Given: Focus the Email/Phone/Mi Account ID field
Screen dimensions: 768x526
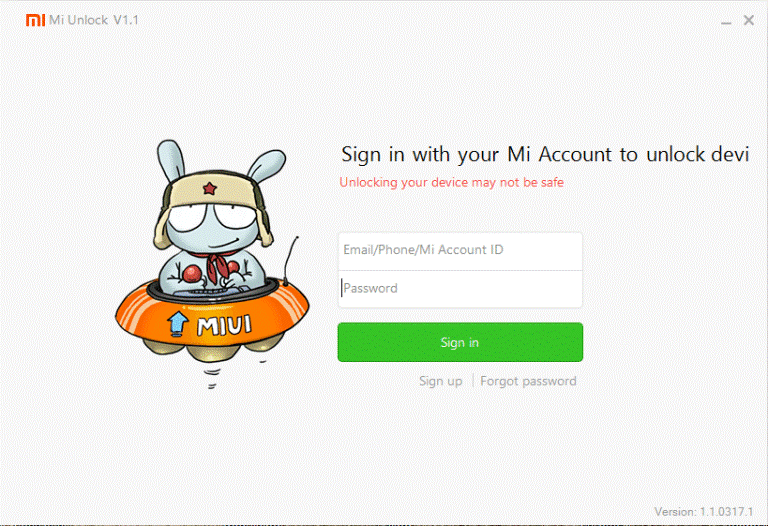Looking at the screenshot, I should coord(460,251).
